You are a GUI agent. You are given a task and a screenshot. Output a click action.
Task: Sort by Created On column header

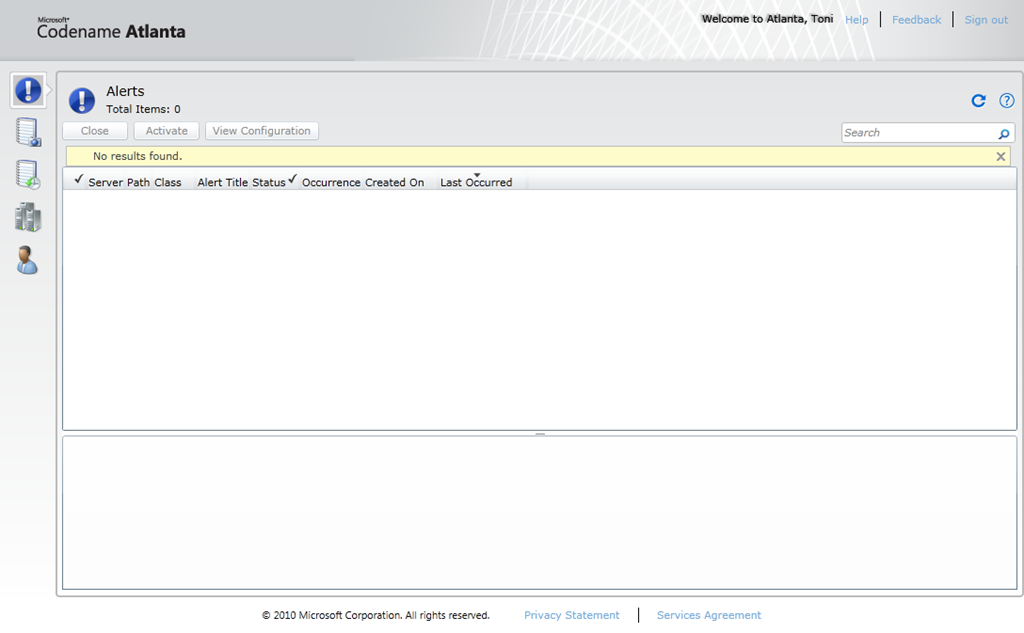394,182
